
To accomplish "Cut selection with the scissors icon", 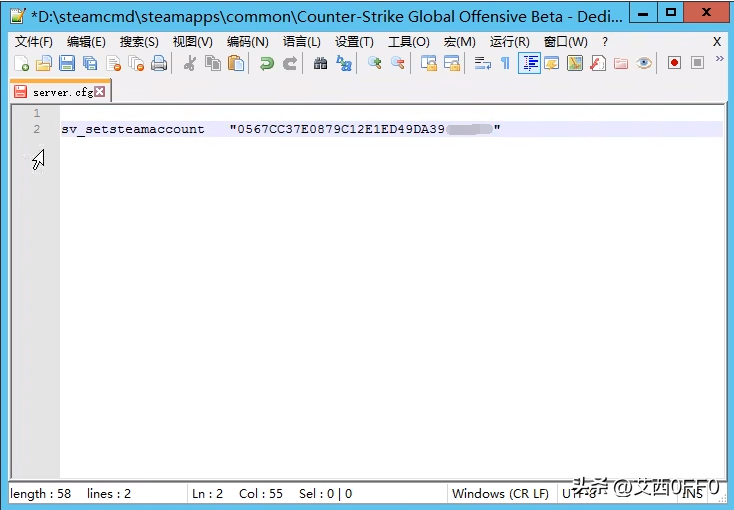I will 190,63.
